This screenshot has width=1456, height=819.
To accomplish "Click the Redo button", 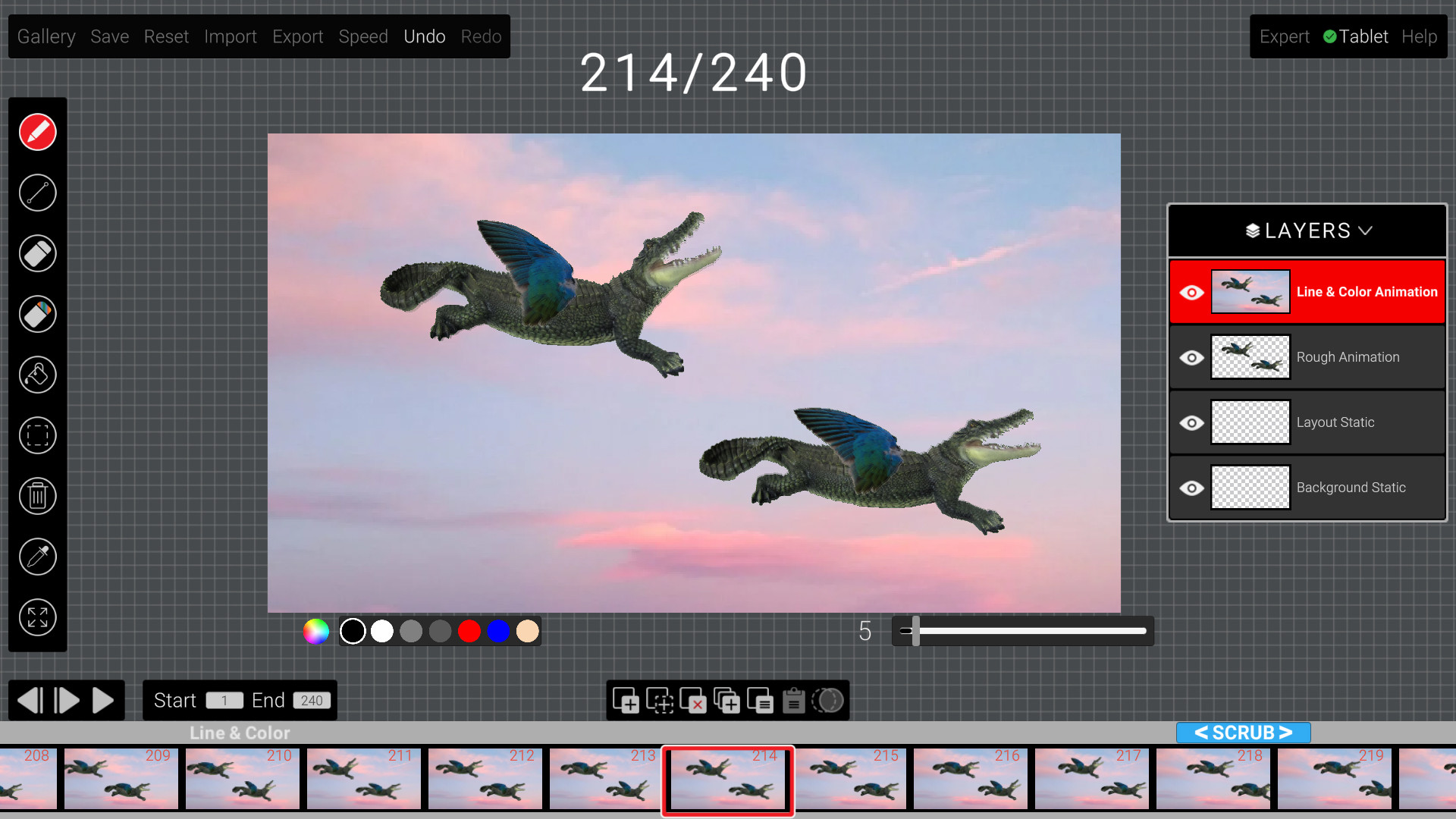I will (x=481, y=36).
